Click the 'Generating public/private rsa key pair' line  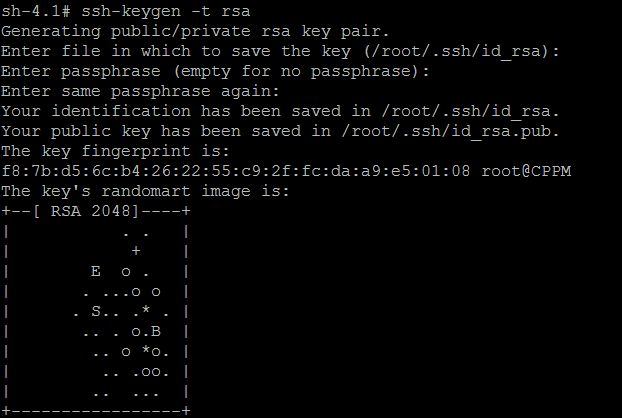click(x=195, y=31)
